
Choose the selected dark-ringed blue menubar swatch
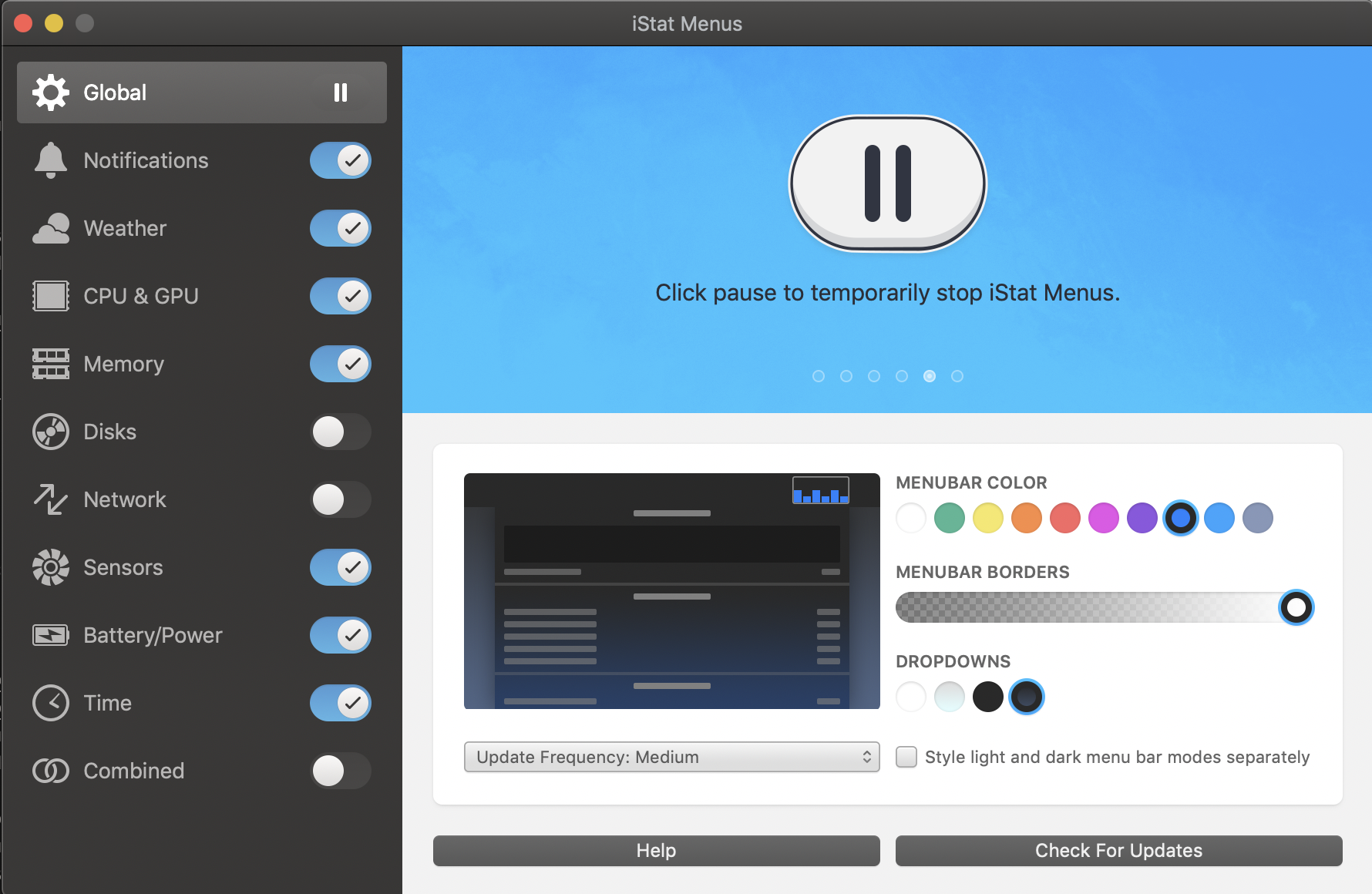(x=1181, y=518)
